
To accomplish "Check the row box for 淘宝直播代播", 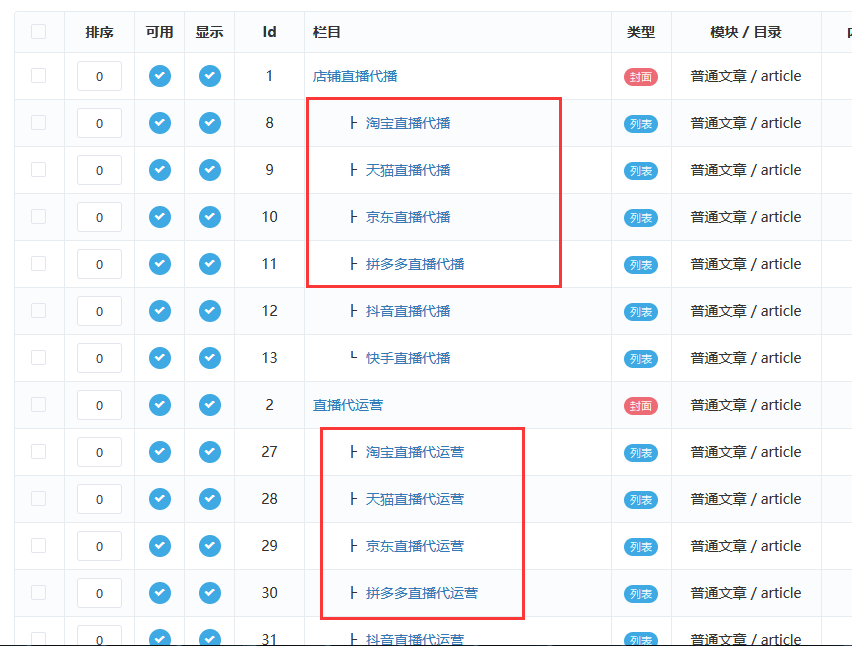I will tap(39, 123).
